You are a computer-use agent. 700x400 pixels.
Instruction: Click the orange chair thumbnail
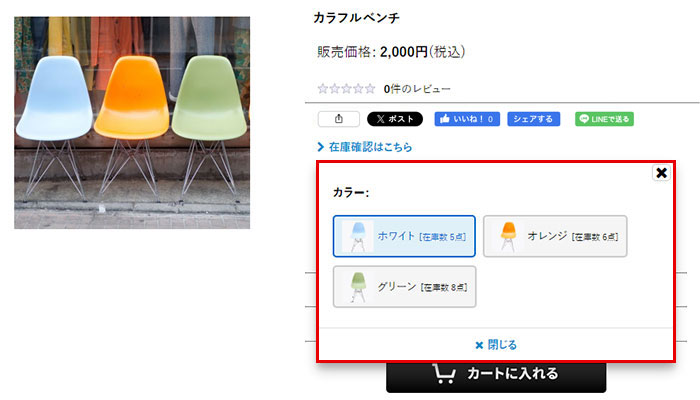coord(508,237)
